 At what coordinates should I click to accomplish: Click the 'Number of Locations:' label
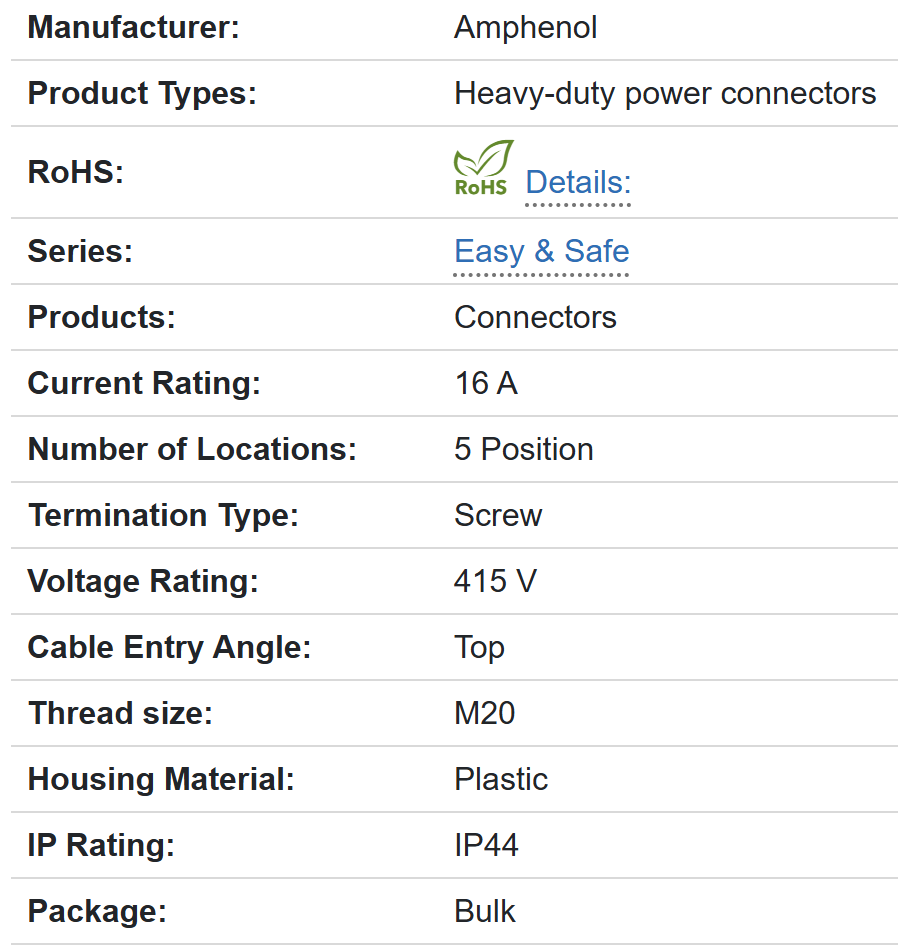[192, 449]
